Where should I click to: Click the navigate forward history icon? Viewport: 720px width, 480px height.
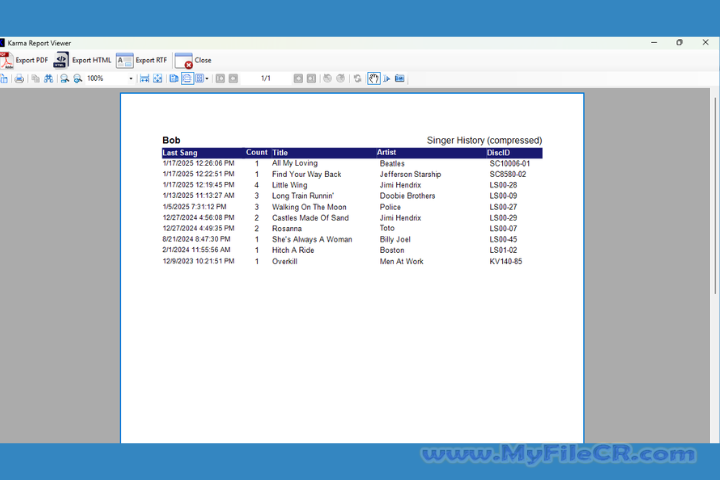point(340,79)
